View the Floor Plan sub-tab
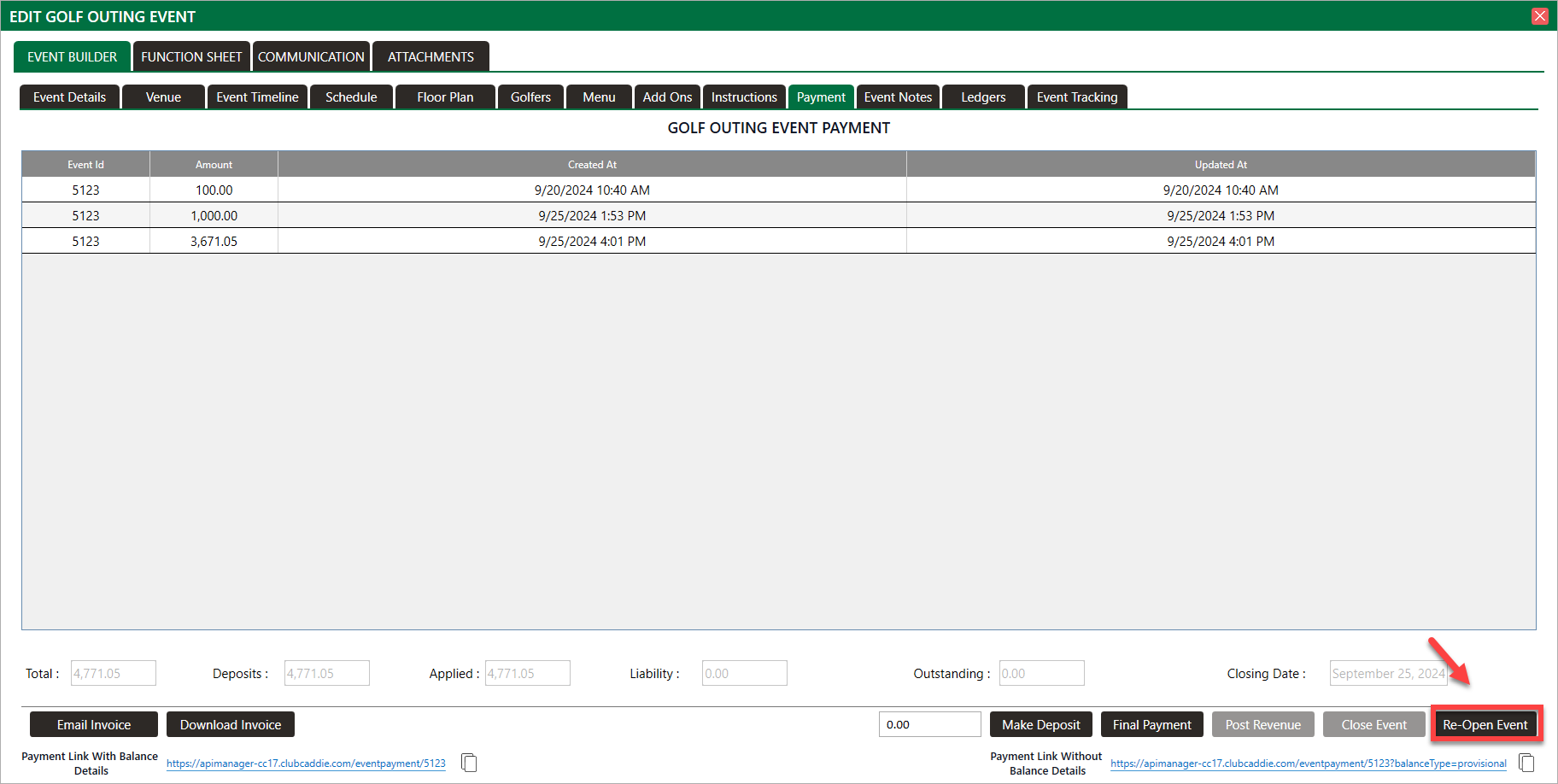 coord(445,97)
